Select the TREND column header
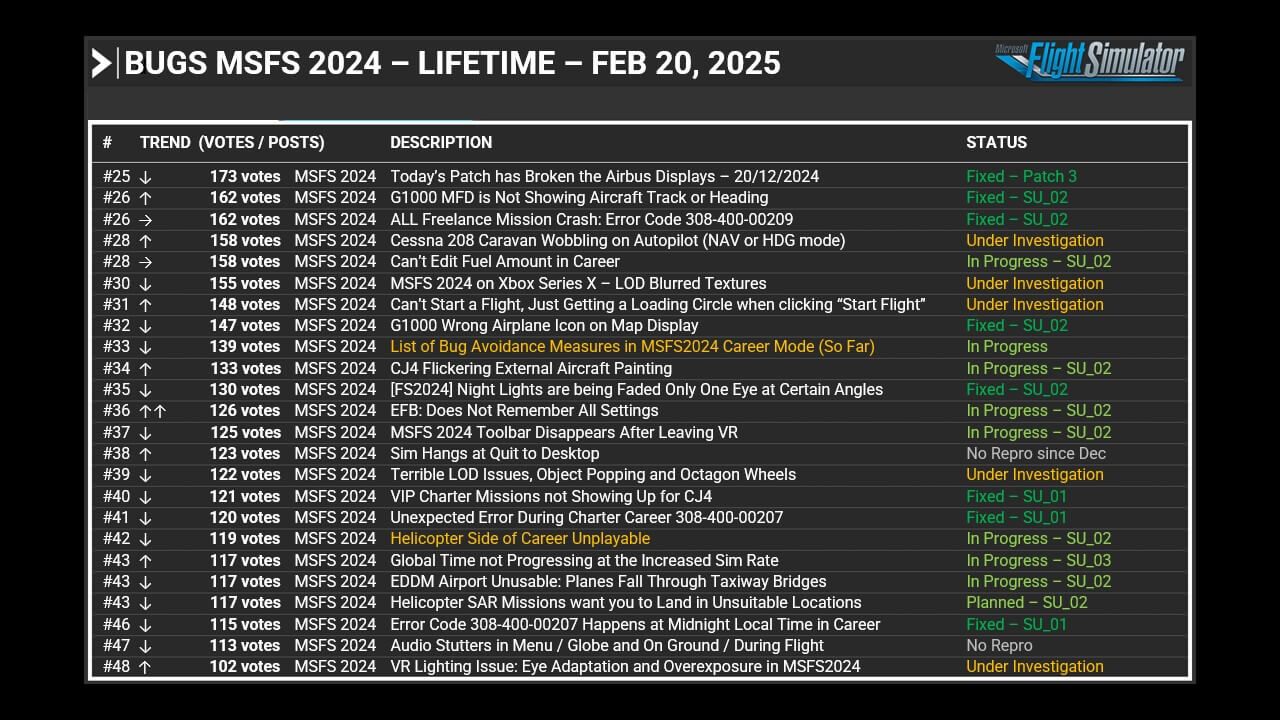 click(165, 143)
